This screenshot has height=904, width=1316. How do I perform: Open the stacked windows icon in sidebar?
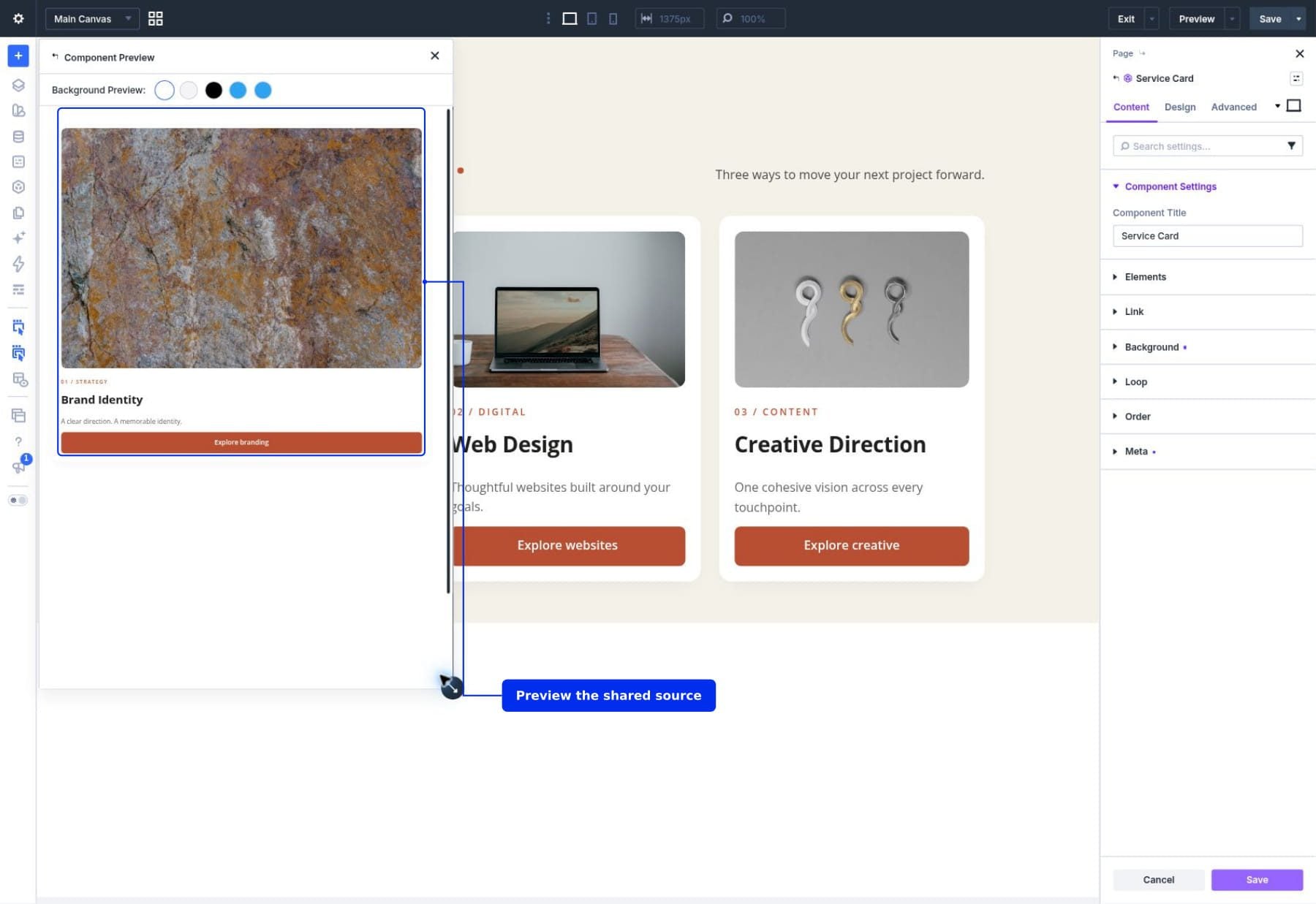point(18,415)
